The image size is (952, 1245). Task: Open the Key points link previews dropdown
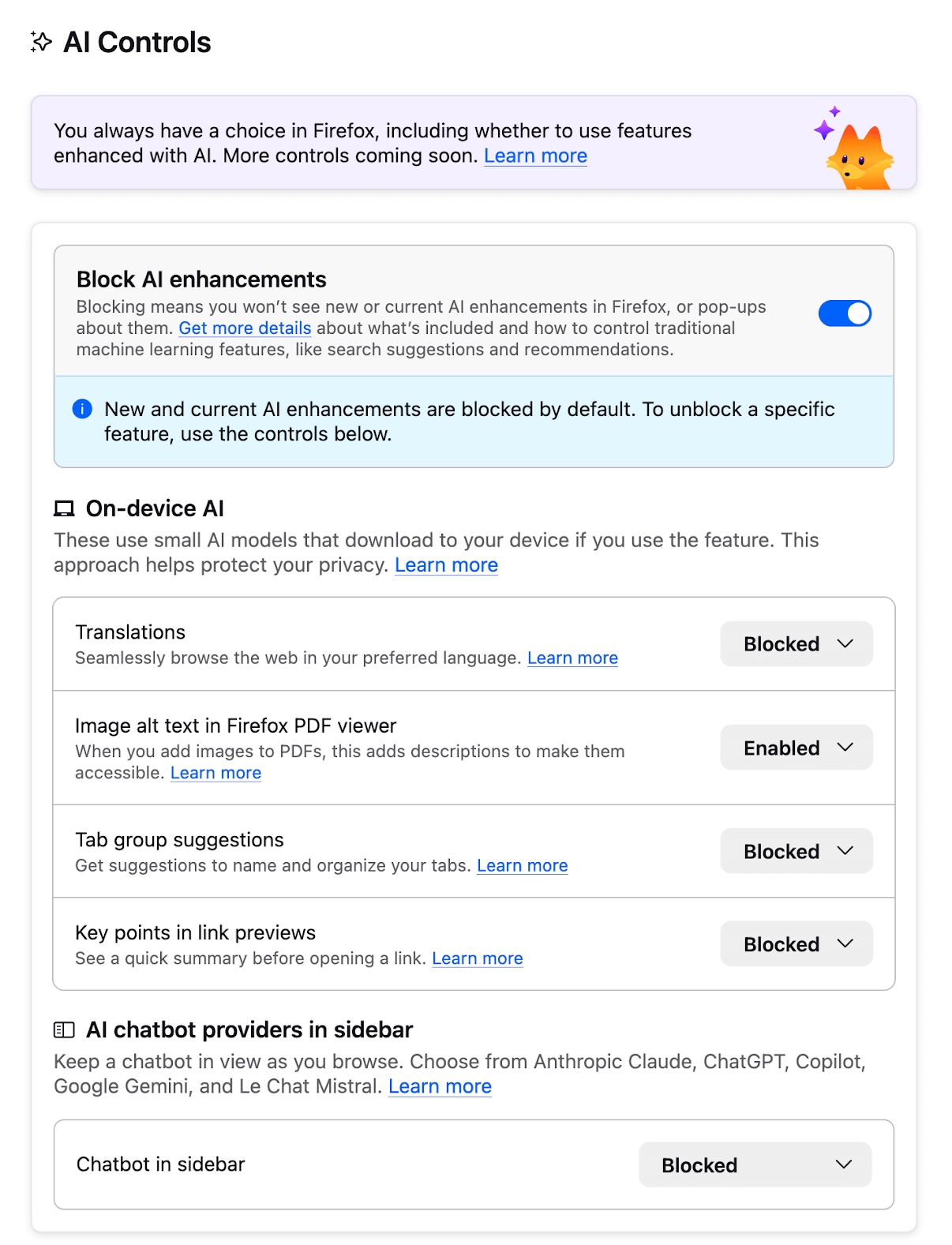796,943
